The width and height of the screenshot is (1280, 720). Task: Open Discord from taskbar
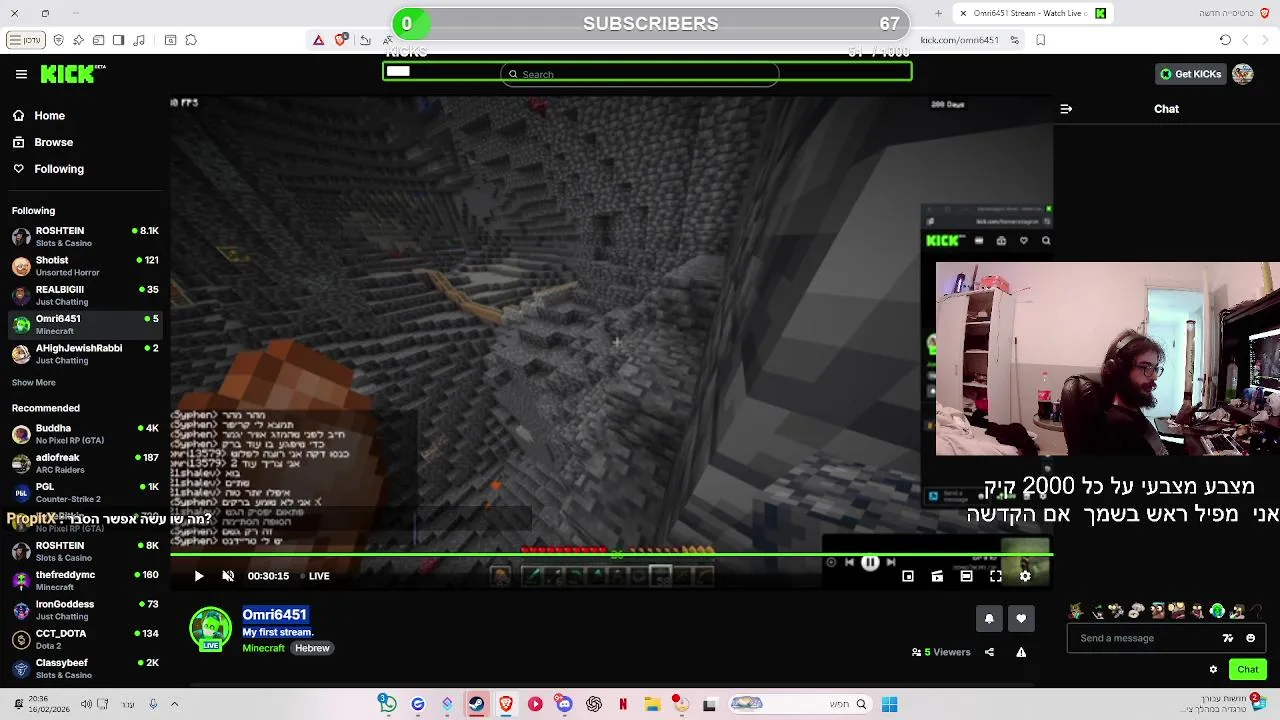(x=564, y=704)
